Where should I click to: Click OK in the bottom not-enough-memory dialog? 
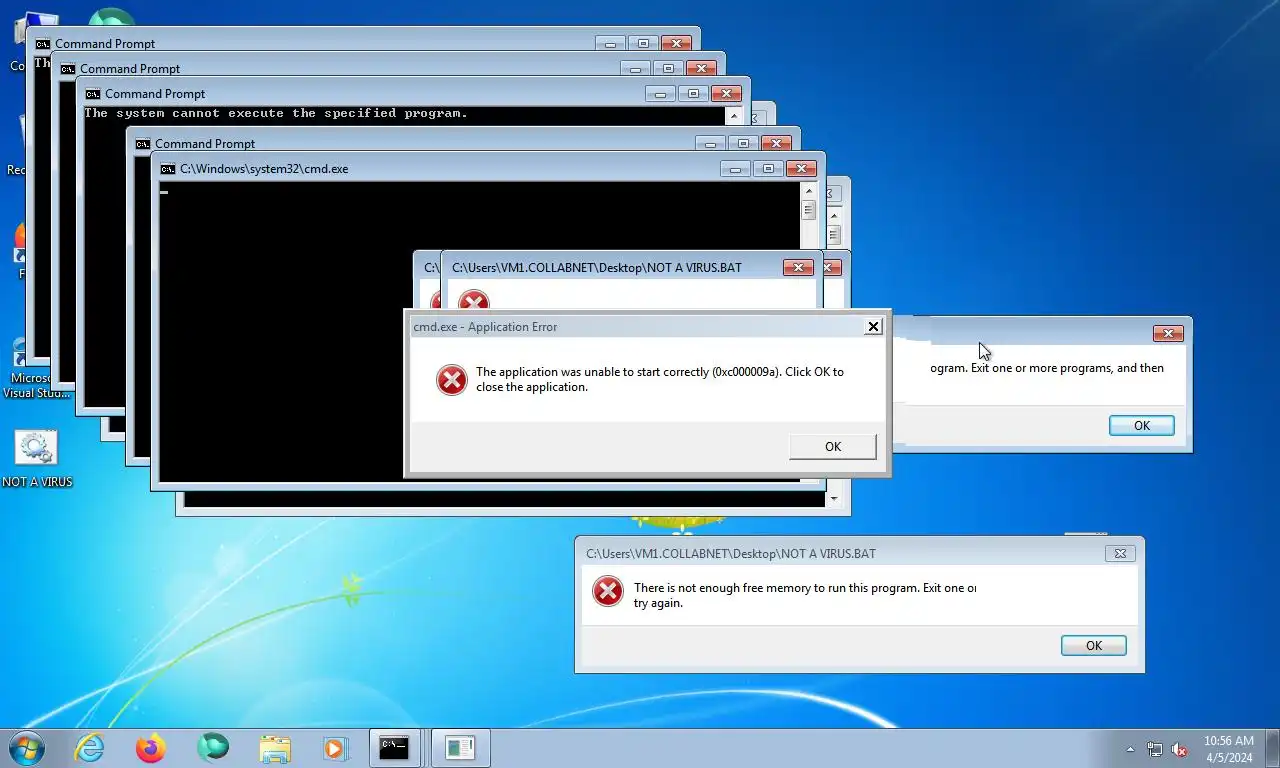[1093, 646]
